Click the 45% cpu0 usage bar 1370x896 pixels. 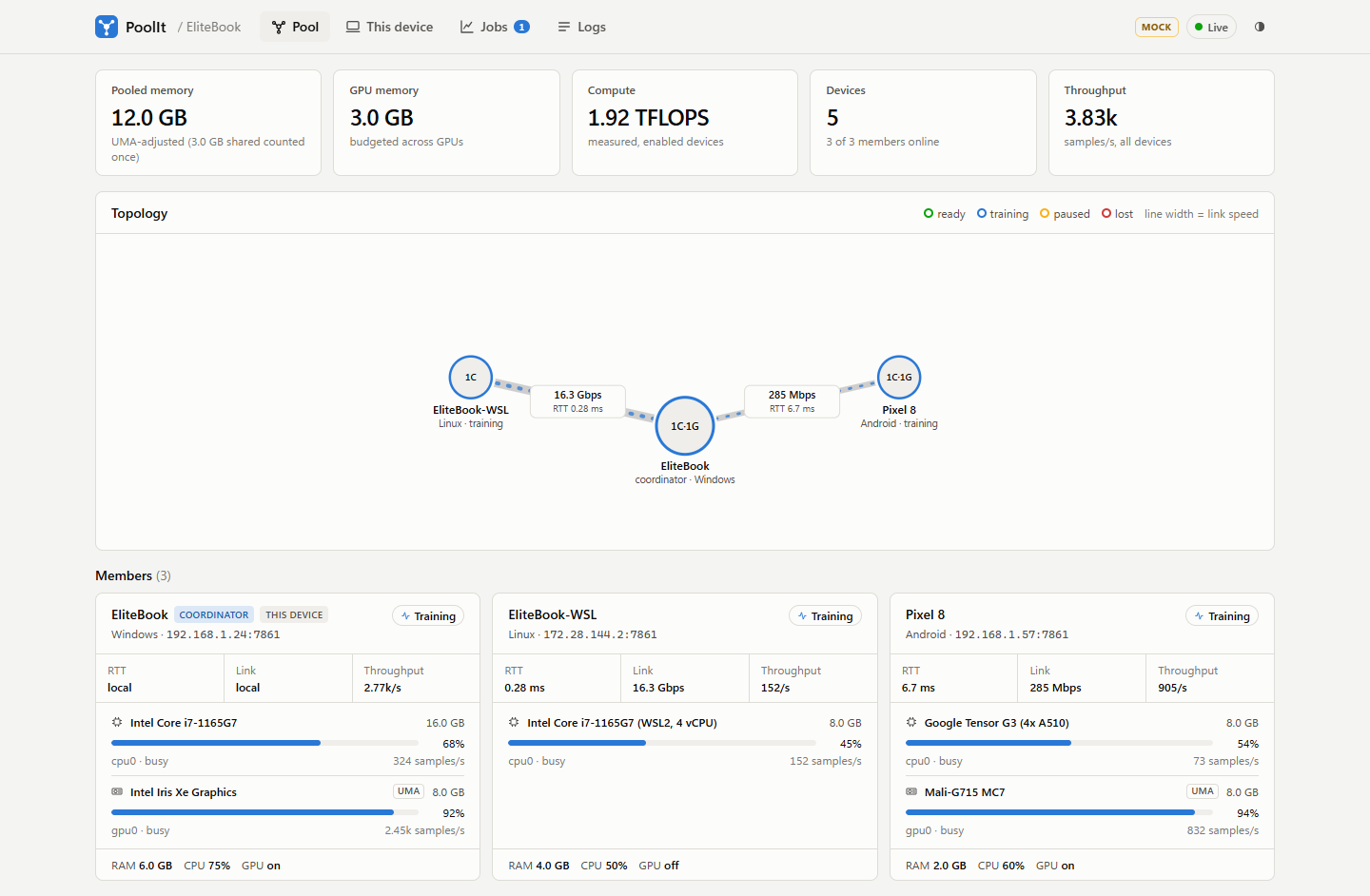pyautogui.click(x=662, y=743)
